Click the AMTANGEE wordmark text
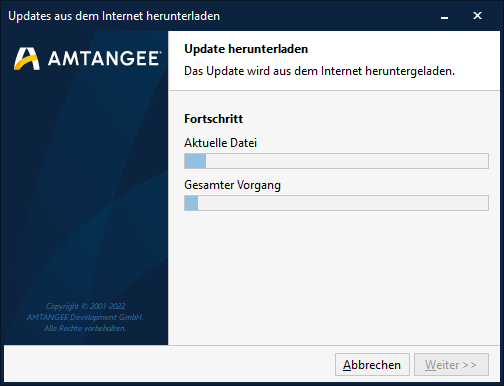The height and width of the screenshot is (386, 504). coord(105,59)
